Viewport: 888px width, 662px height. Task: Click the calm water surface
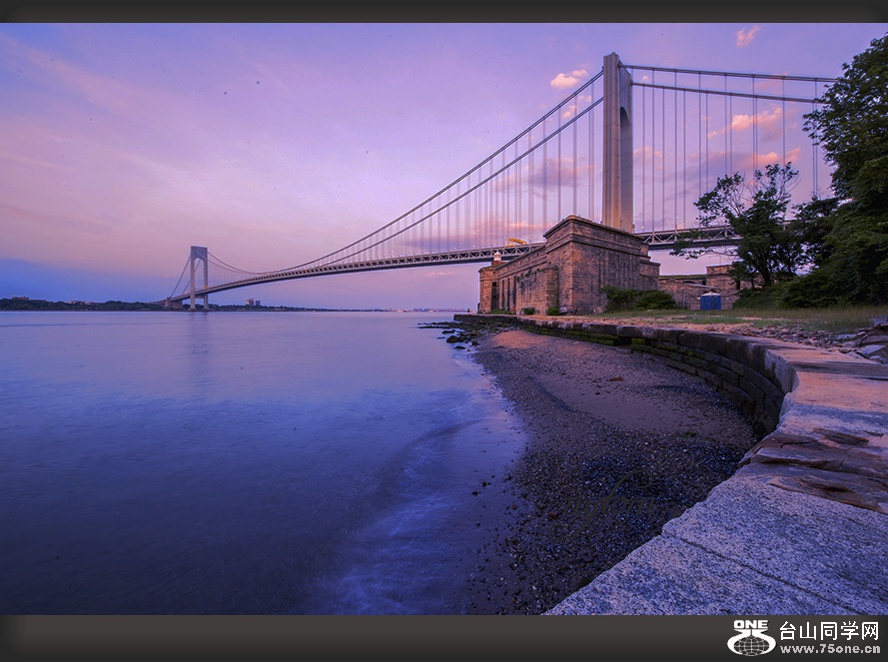pyautogui.click(x=200, y=450)
